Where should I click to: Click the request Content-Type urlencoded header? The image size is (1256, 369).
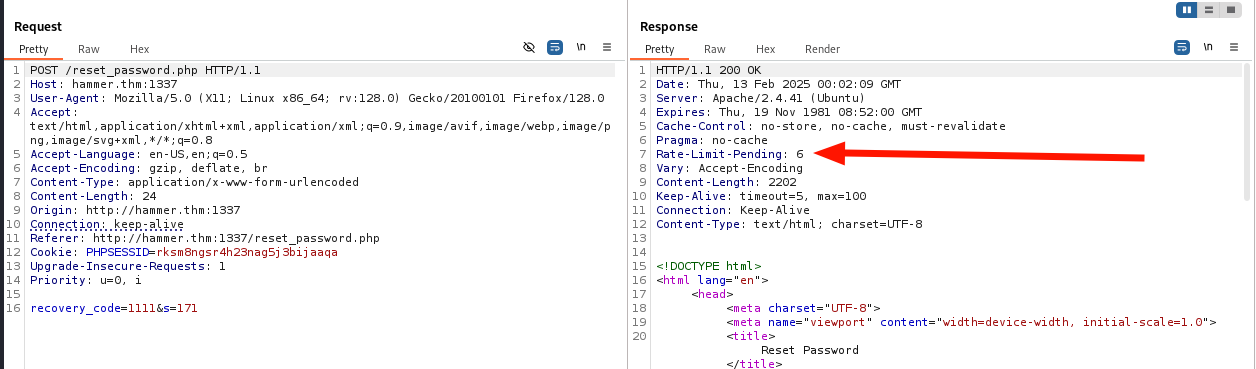194,182
